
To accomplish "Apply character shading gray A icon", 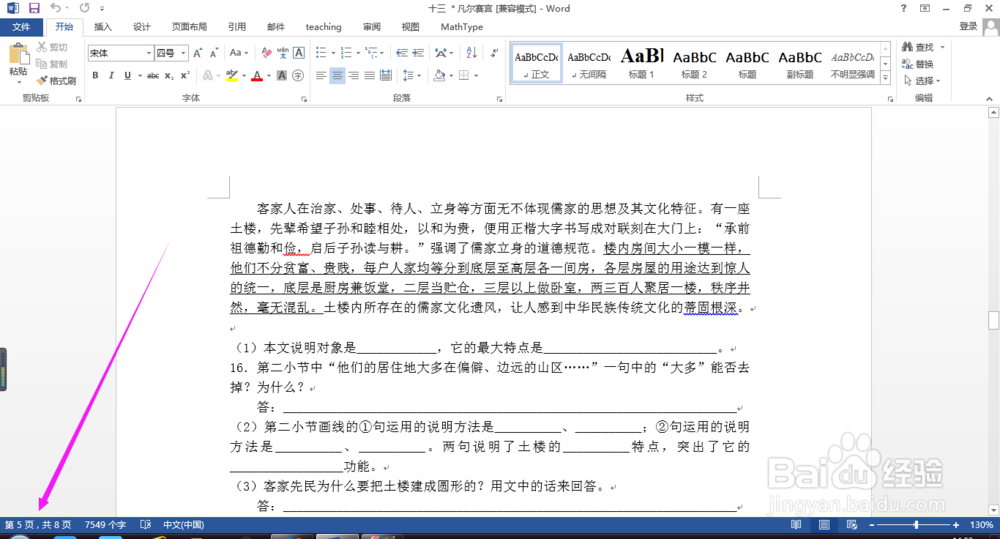I will (282, 75).
